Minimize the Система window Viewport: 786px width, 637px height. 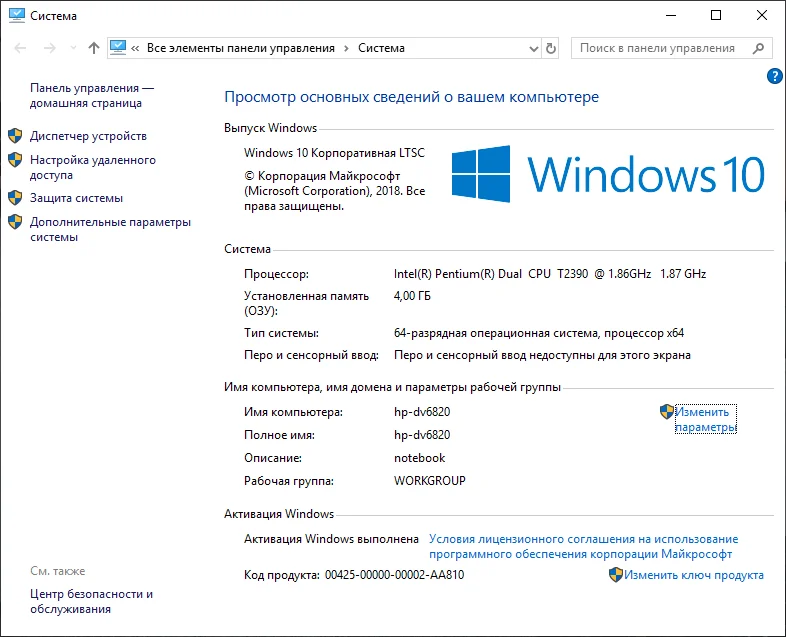(671, 16)
